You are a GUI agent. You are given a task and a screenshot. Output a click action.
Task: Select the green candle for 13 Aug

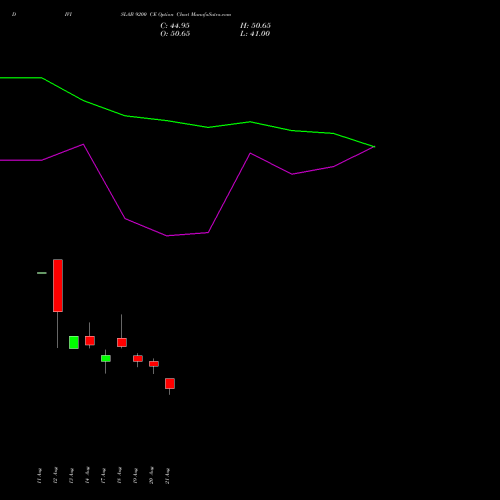74,342
